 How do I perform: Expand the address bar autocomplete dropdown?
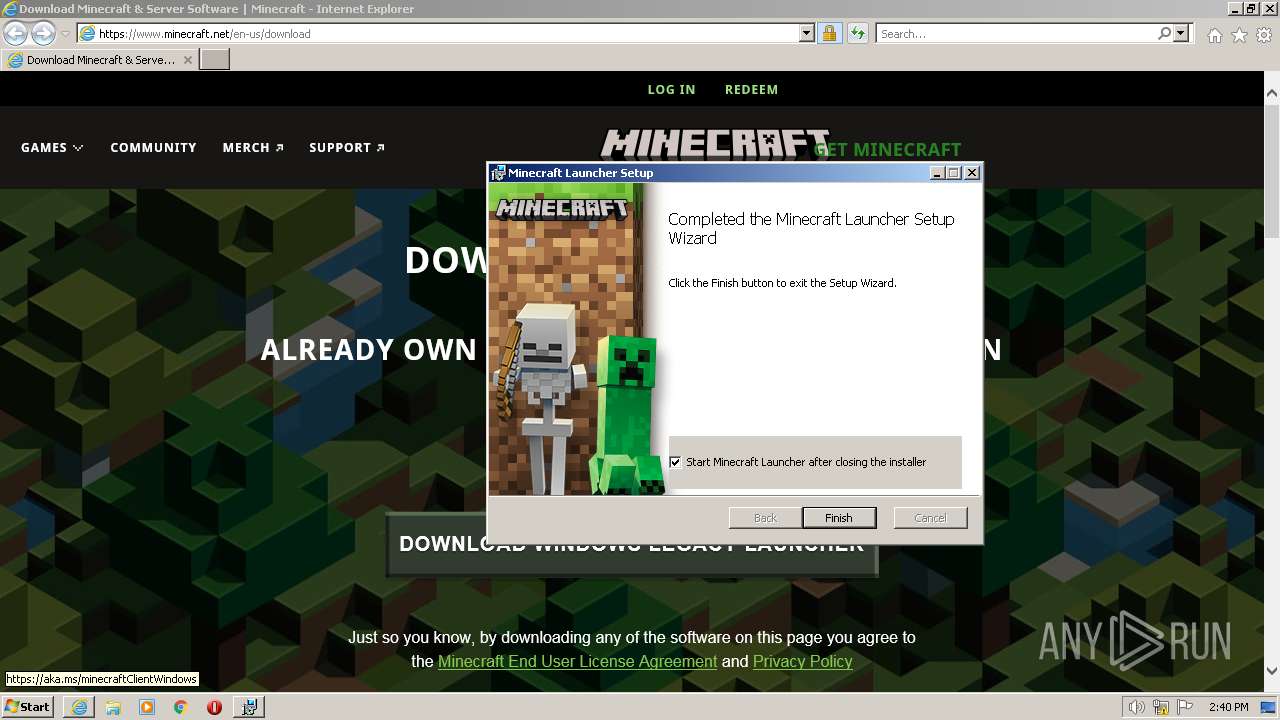pos(807,33)
